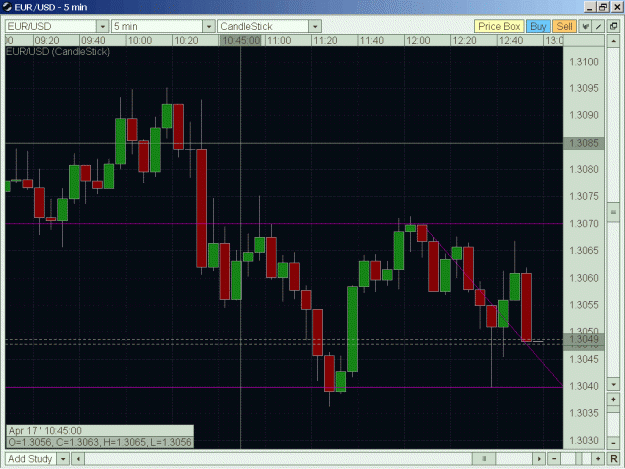This screenshot has width=625, height=469.
Task: Click the vertical zoom out minus button
Action: (x=613, y=443)
